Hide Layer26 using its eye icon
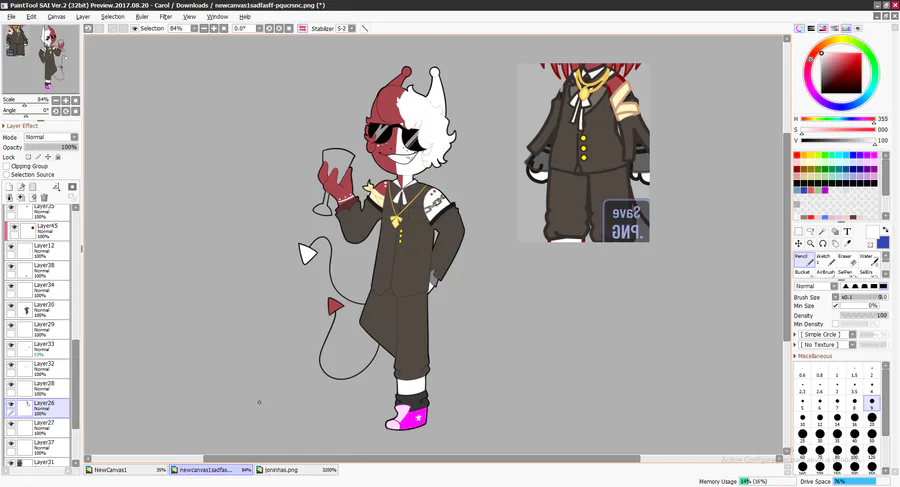 11,404
